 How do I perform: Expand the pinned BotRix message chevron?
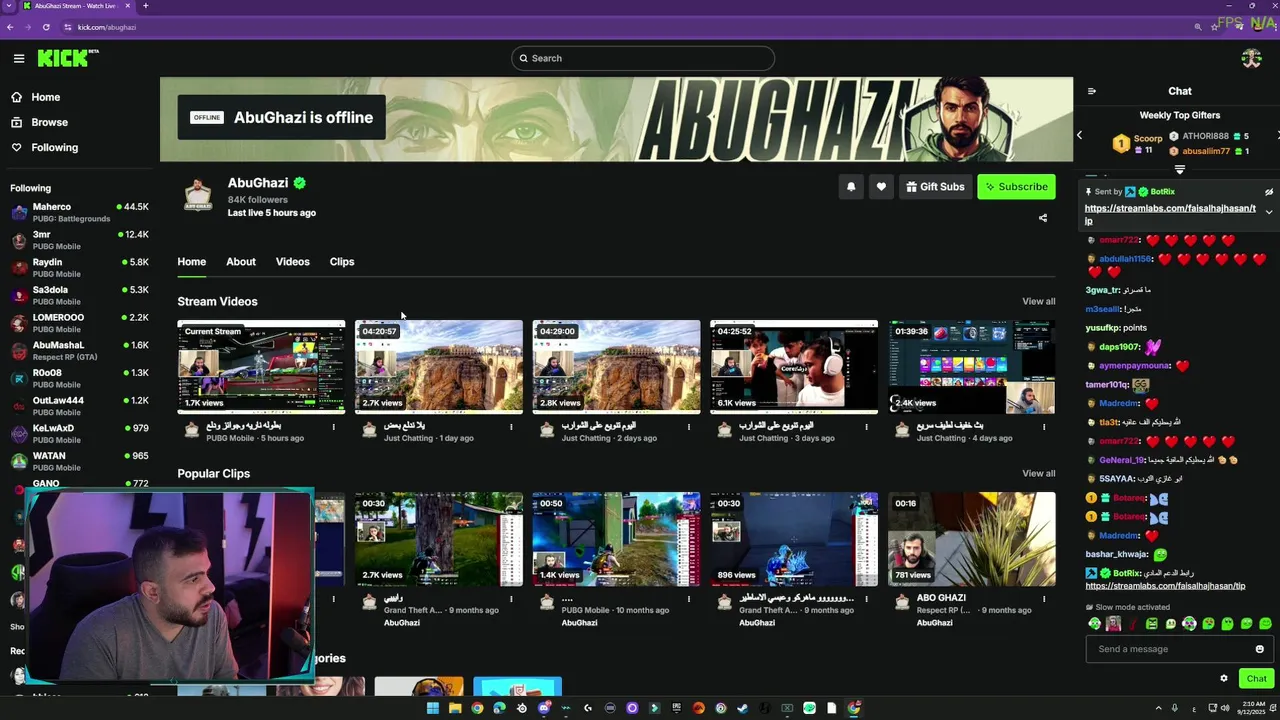[1269, 212]
